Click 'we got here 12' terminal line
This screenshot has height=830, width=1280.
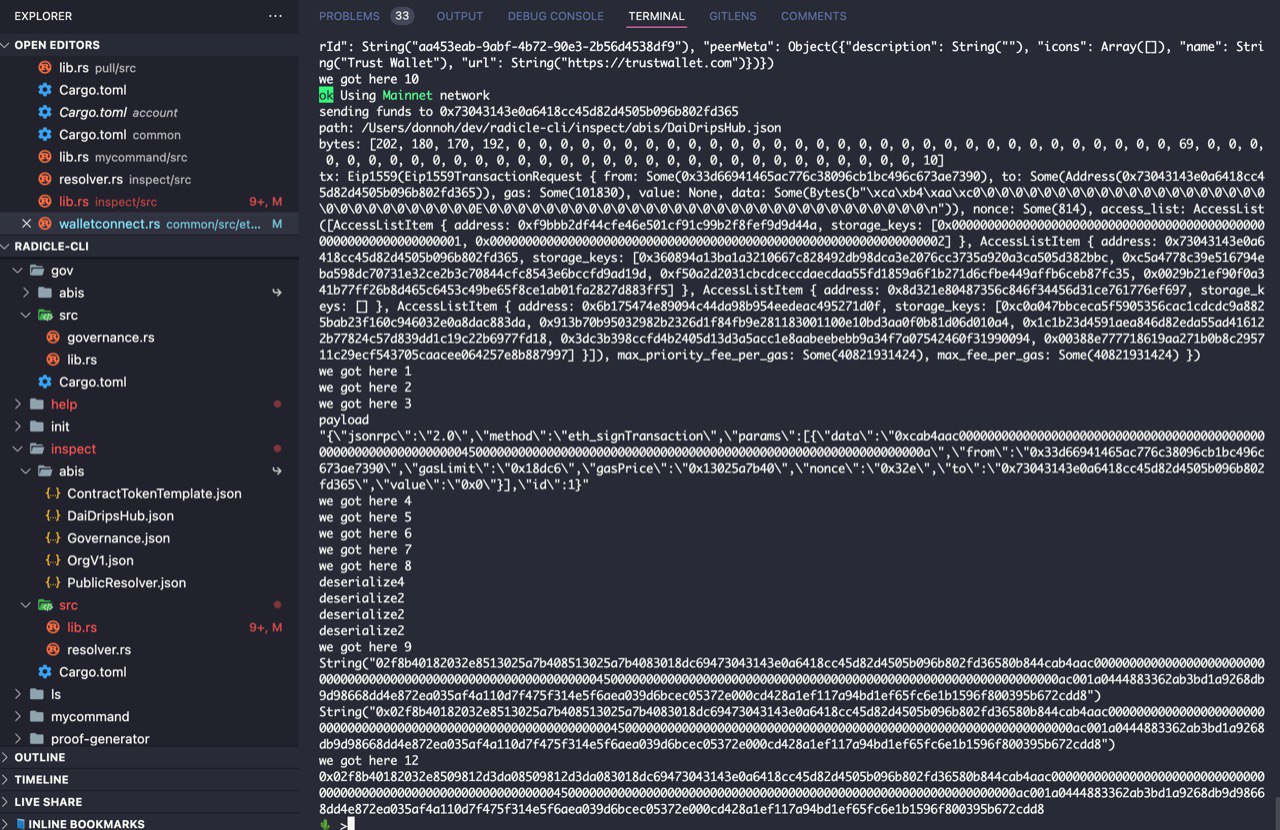pyautogui.click(x=369, y=761)
